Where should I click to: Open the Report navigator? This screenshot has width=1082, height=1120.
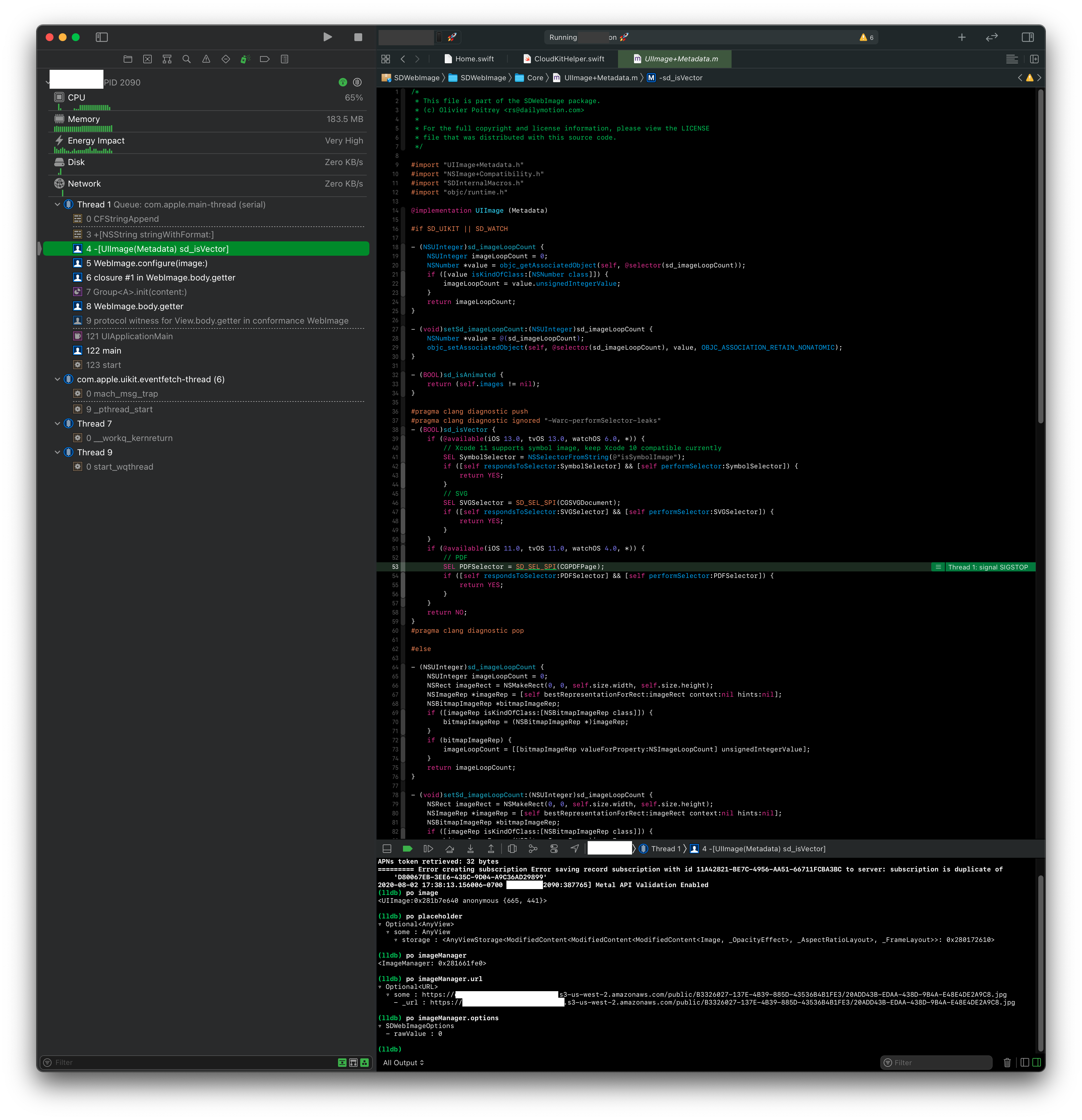coord(284,59)
